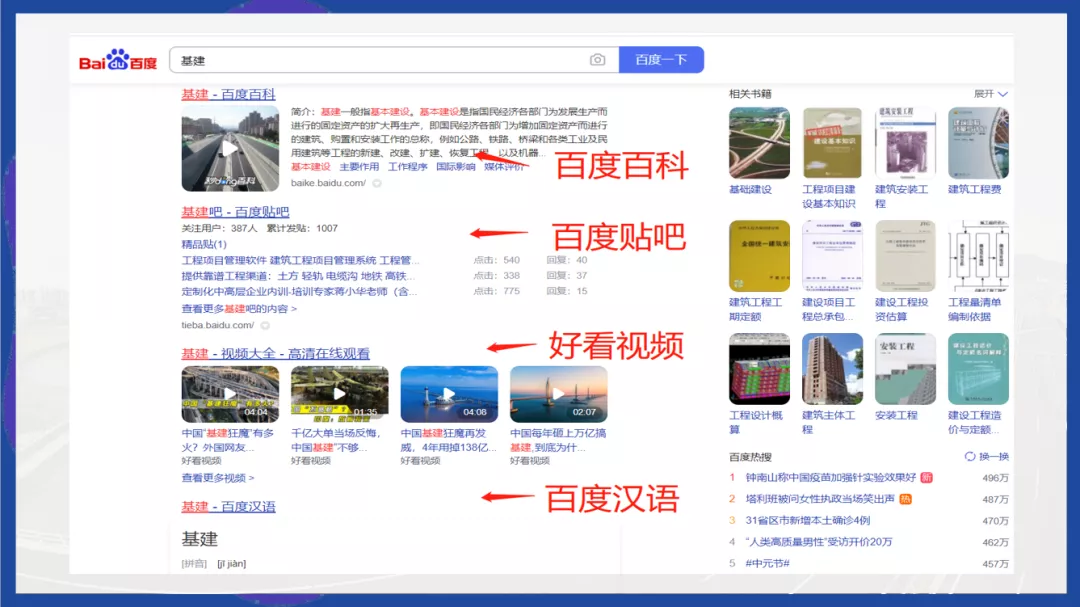Open the 主要作用 sublink
1080x607 pixels.
pyautogui.click(x=359, y=167)
